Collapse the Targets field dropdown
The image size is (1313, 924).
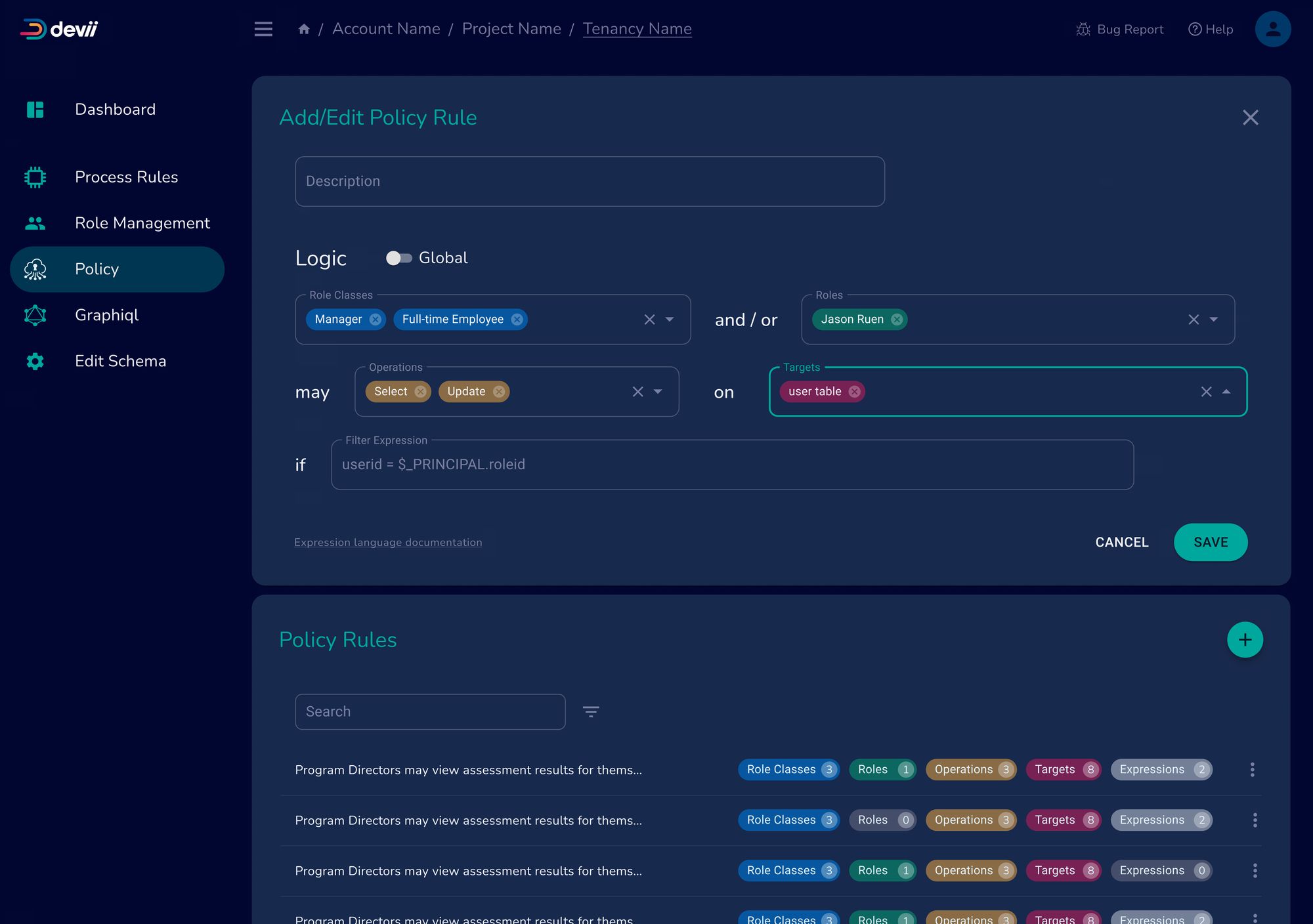pos(1226,392)
